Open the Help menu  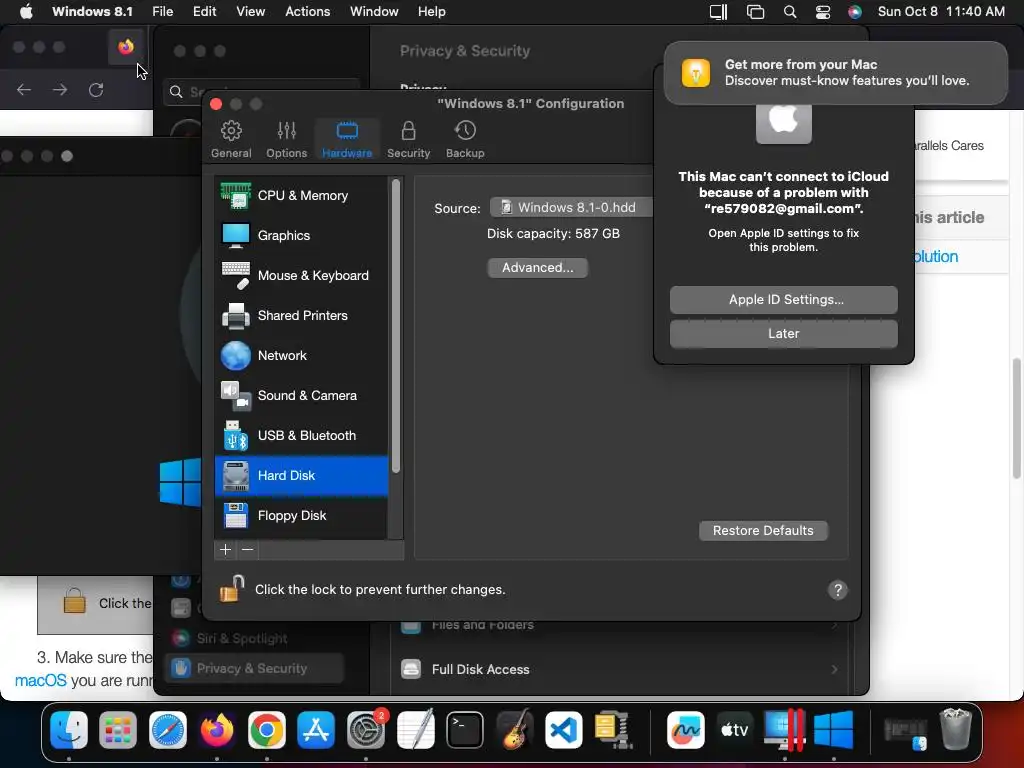[x=432, y=11]
